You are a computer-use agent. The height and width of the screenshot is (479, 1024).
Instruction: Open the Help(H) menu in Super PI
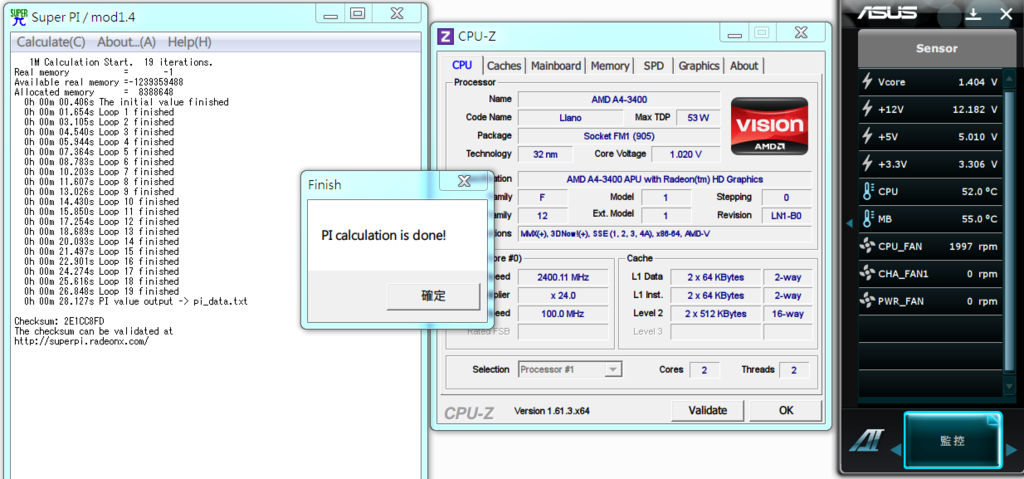(x=189, y=42)
